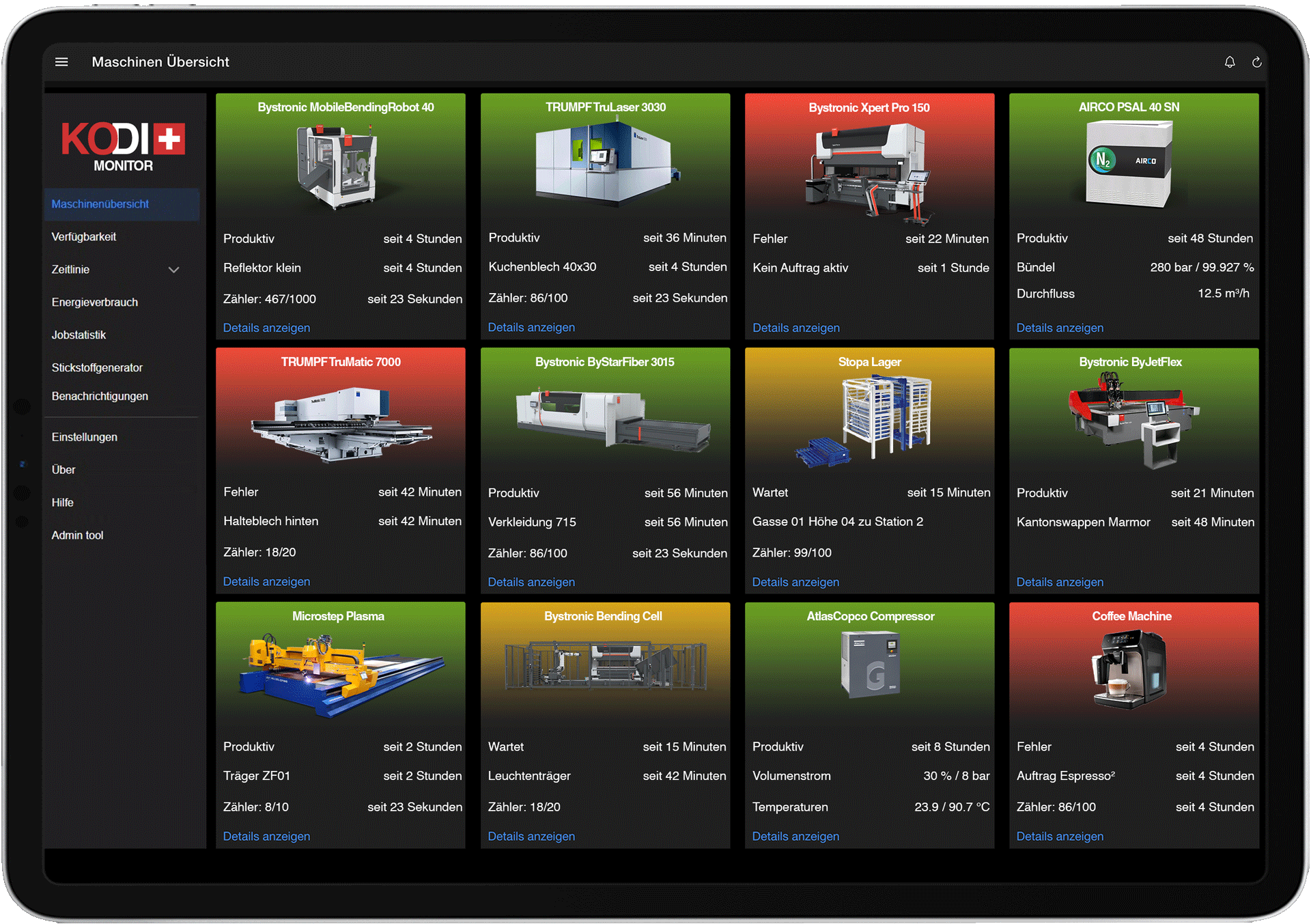Go to Energieverbrauch page
The image size is (1311, 924).
pos(95,303)
